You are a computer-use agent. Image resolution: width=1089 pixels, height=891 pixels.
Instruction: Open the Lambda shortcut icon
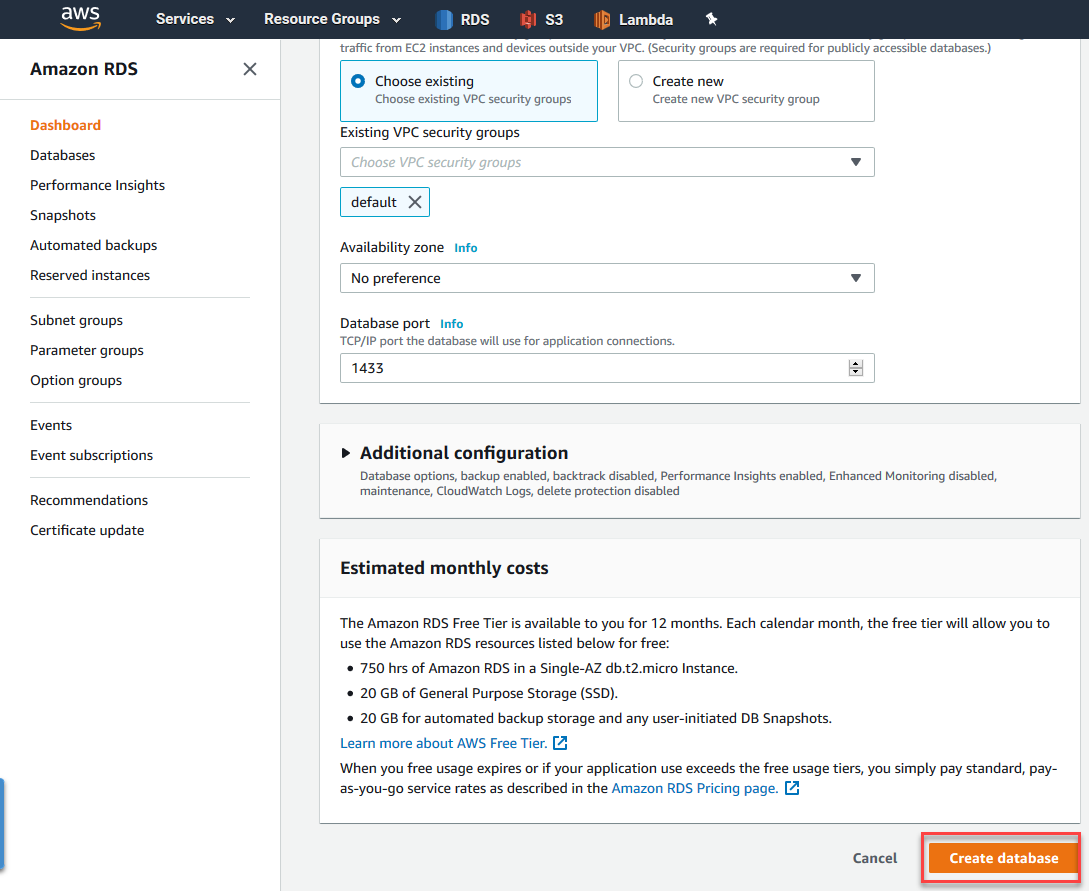pos(602,19)
